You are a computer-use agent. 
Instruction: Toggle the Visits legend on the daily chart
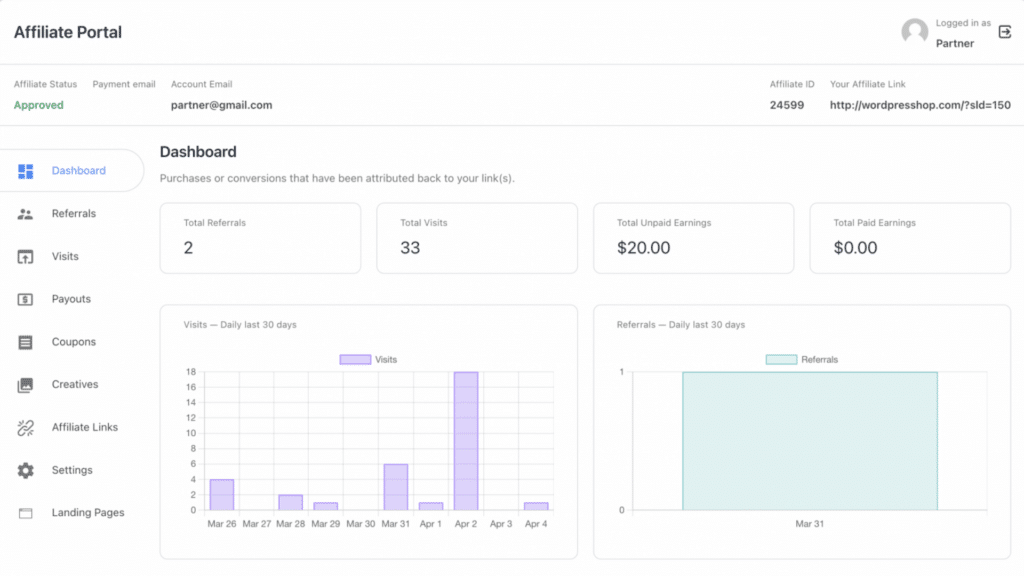(357, 359)
